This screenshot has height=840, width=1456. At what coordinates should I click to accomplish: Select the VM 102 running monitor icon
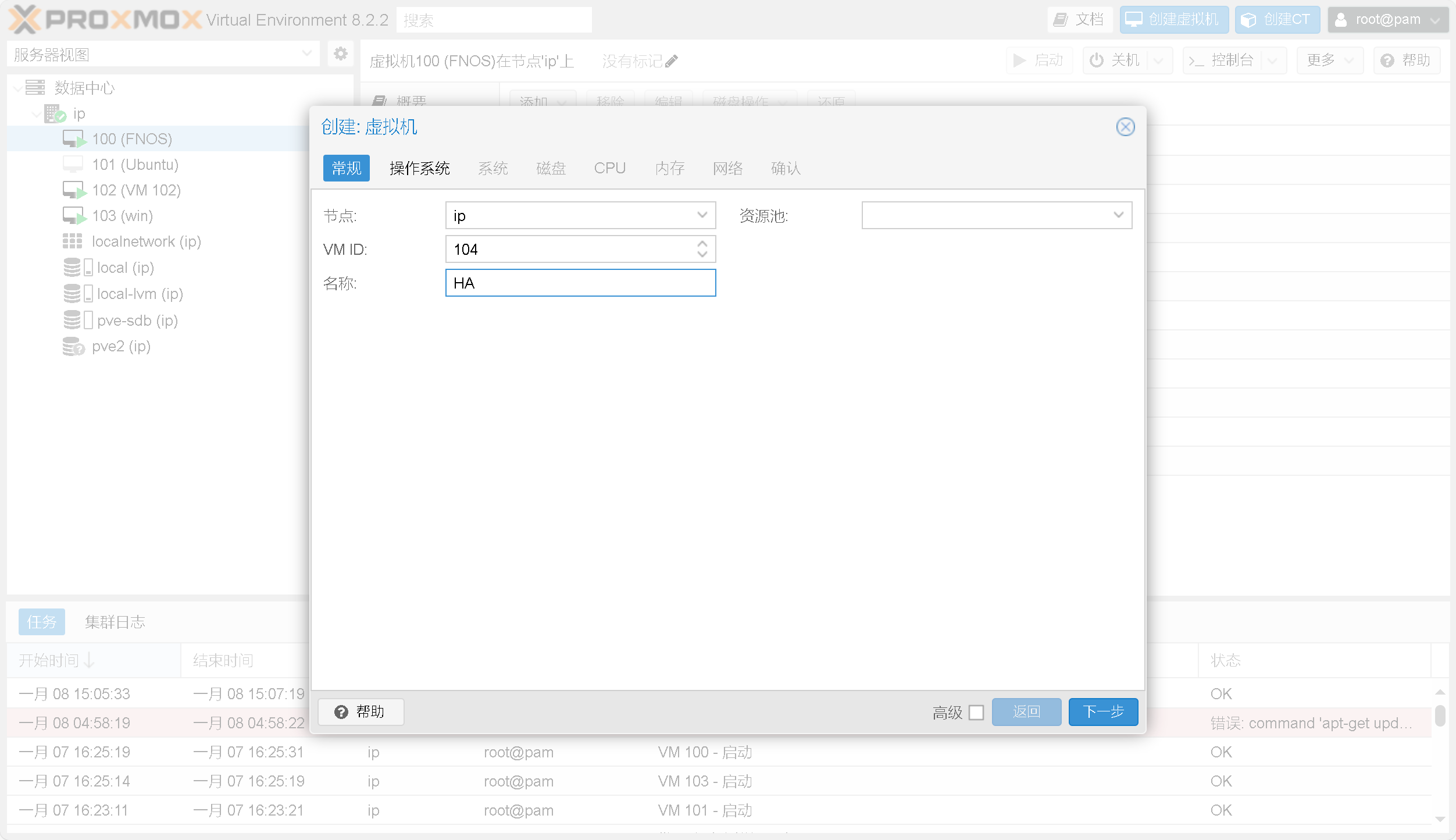pos(74,190)
